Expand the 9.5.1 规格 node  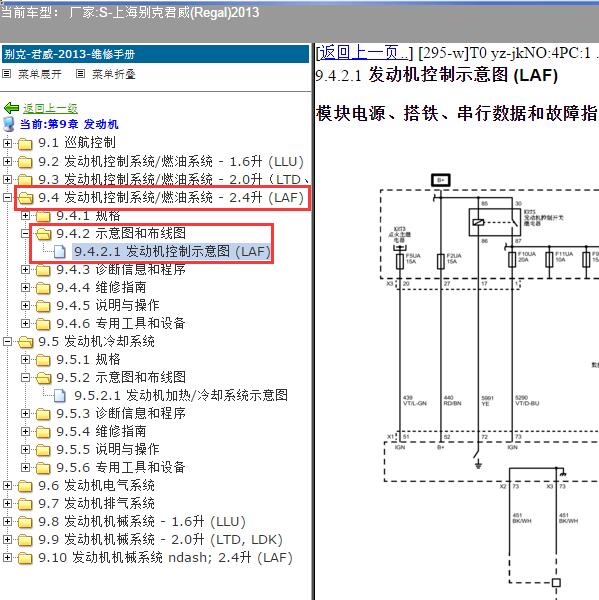point(25,359)
